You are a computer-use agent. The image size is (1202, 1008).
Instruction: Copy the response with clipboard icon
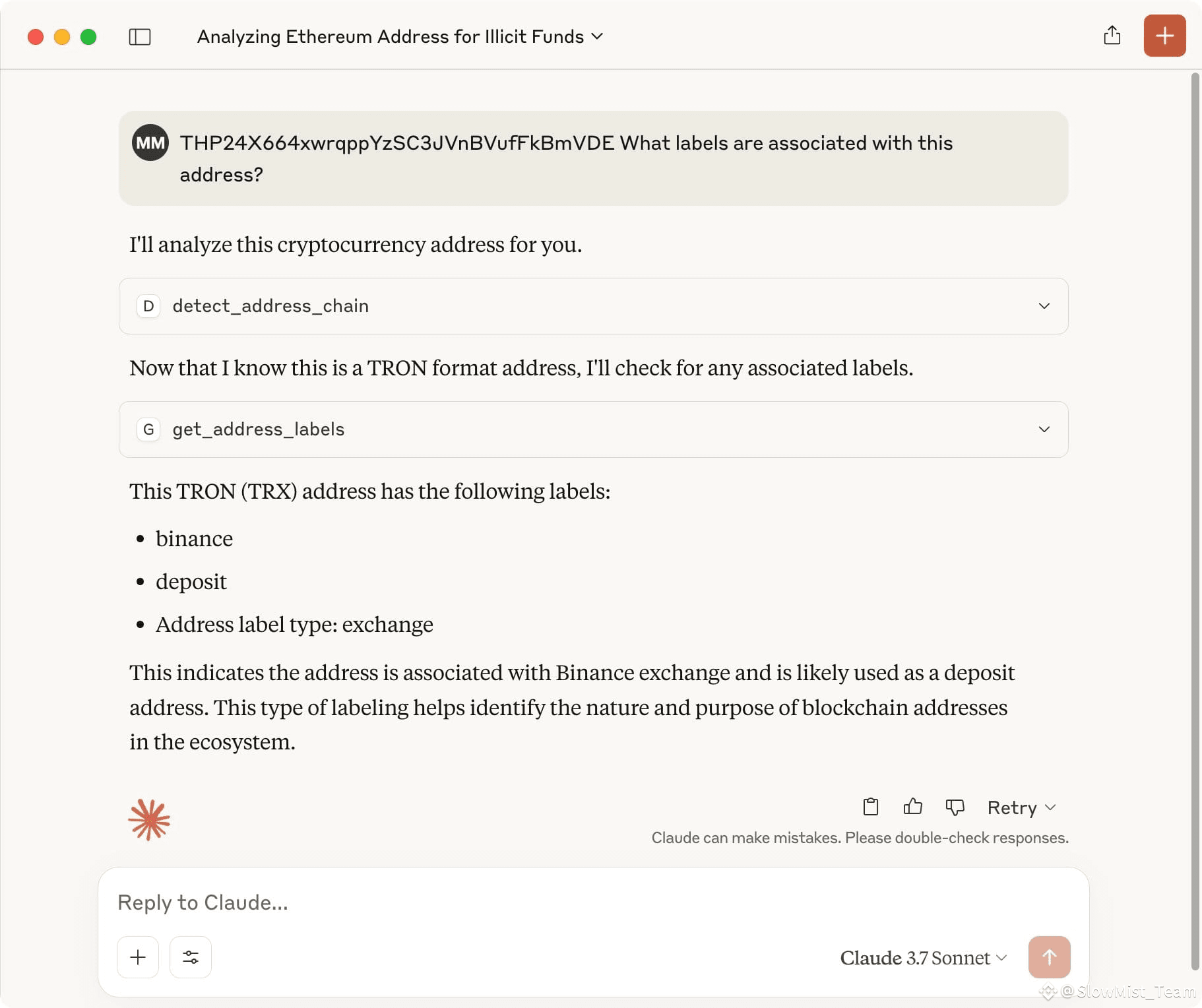[871, 807]
